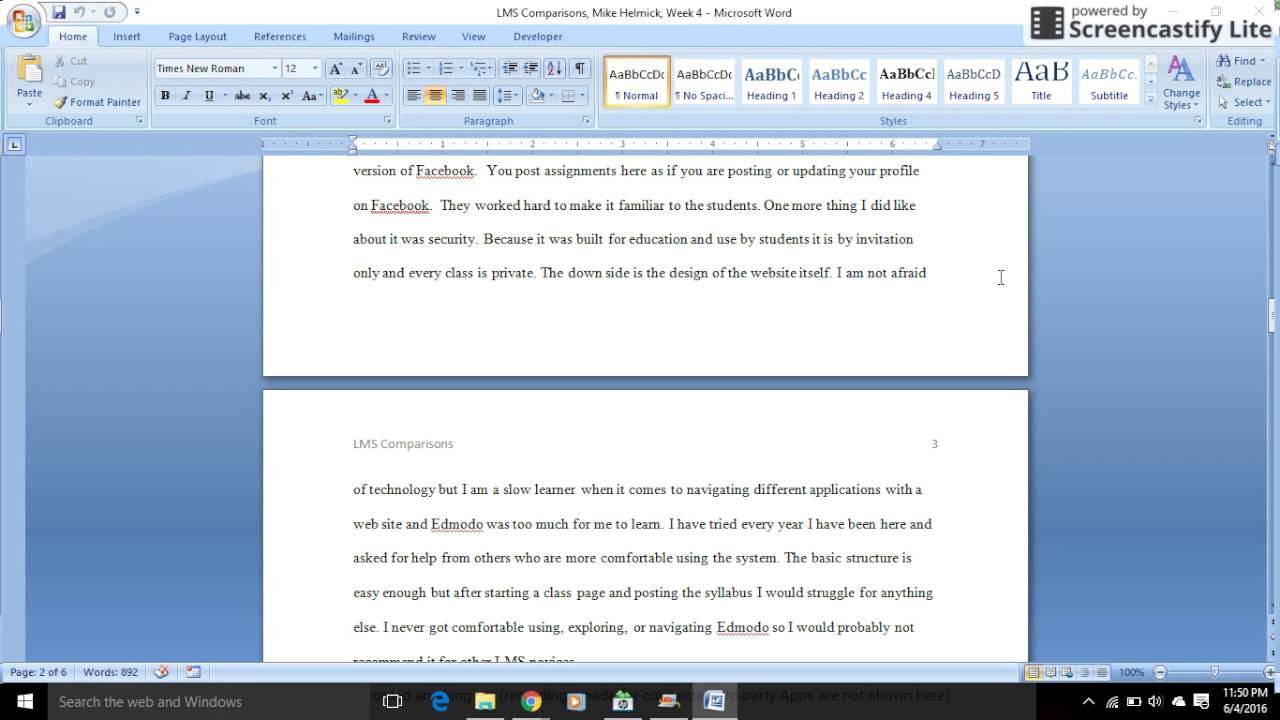1280x720 pixels.
Task: Open the Find search tool
Action: 1241,61
